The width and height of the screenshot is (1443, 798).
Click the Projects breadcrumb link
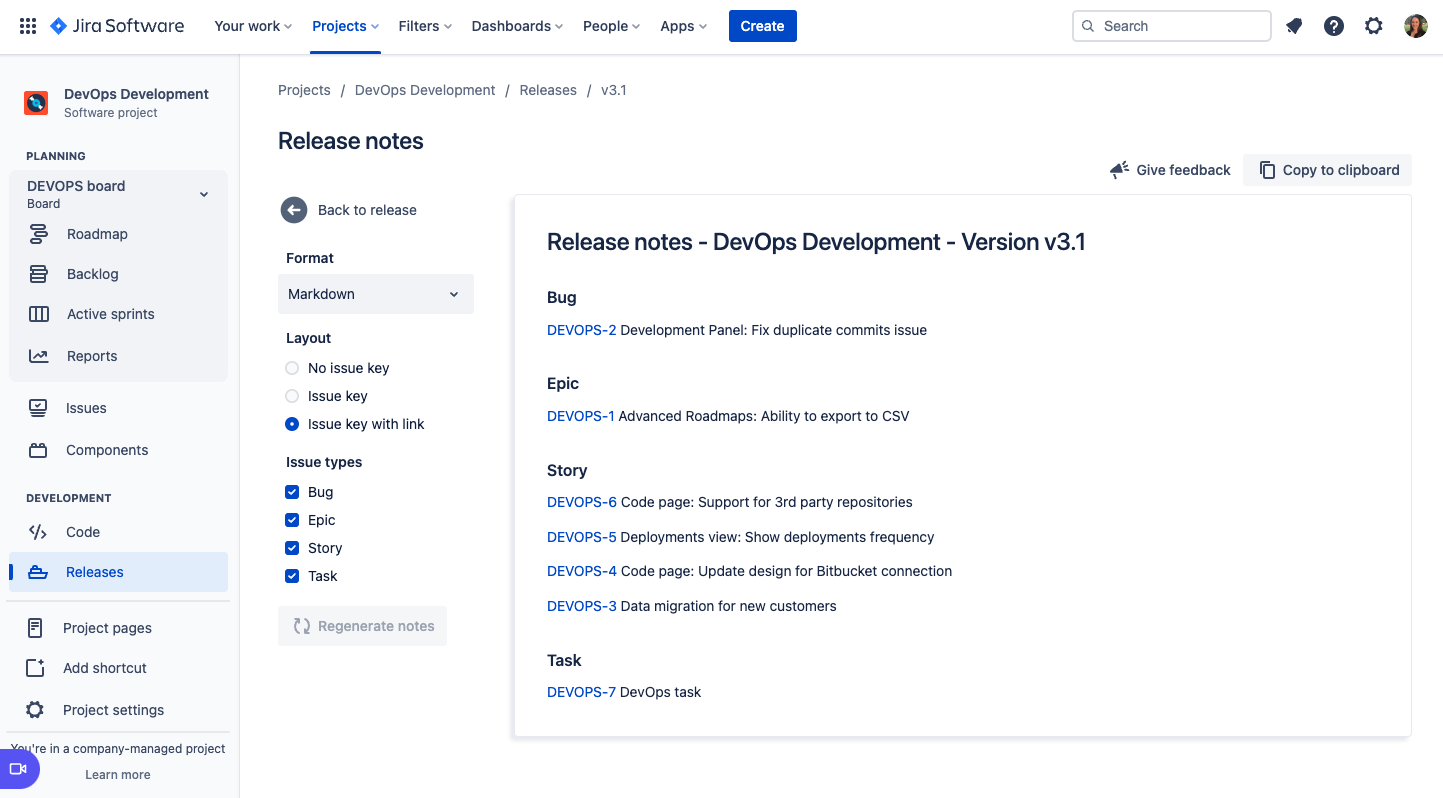pos(304,90)
